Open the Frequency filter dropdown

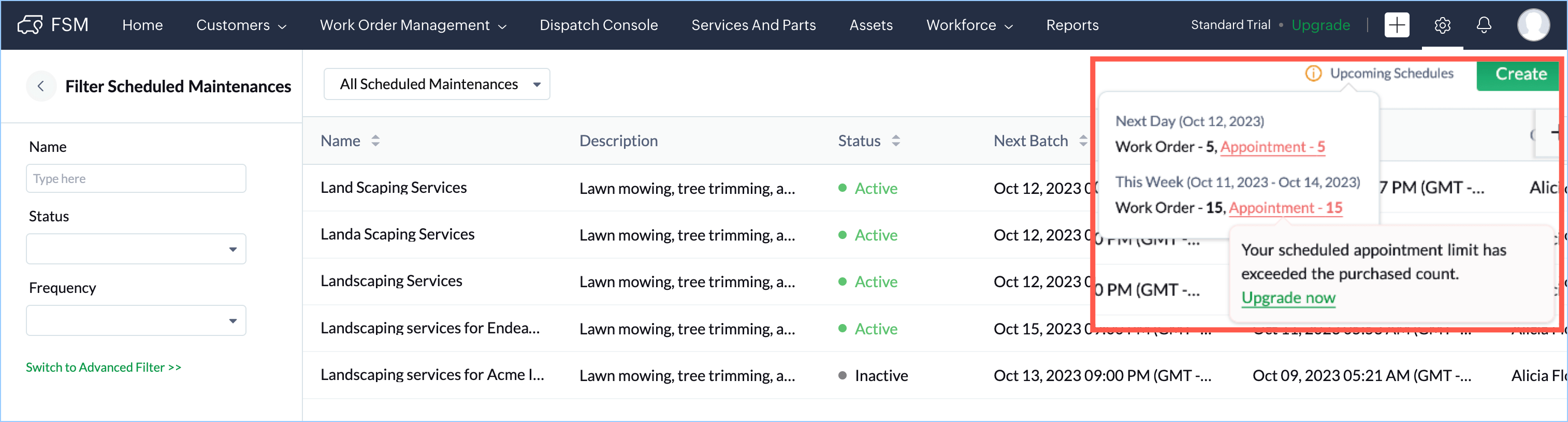(x=136, y=320)
